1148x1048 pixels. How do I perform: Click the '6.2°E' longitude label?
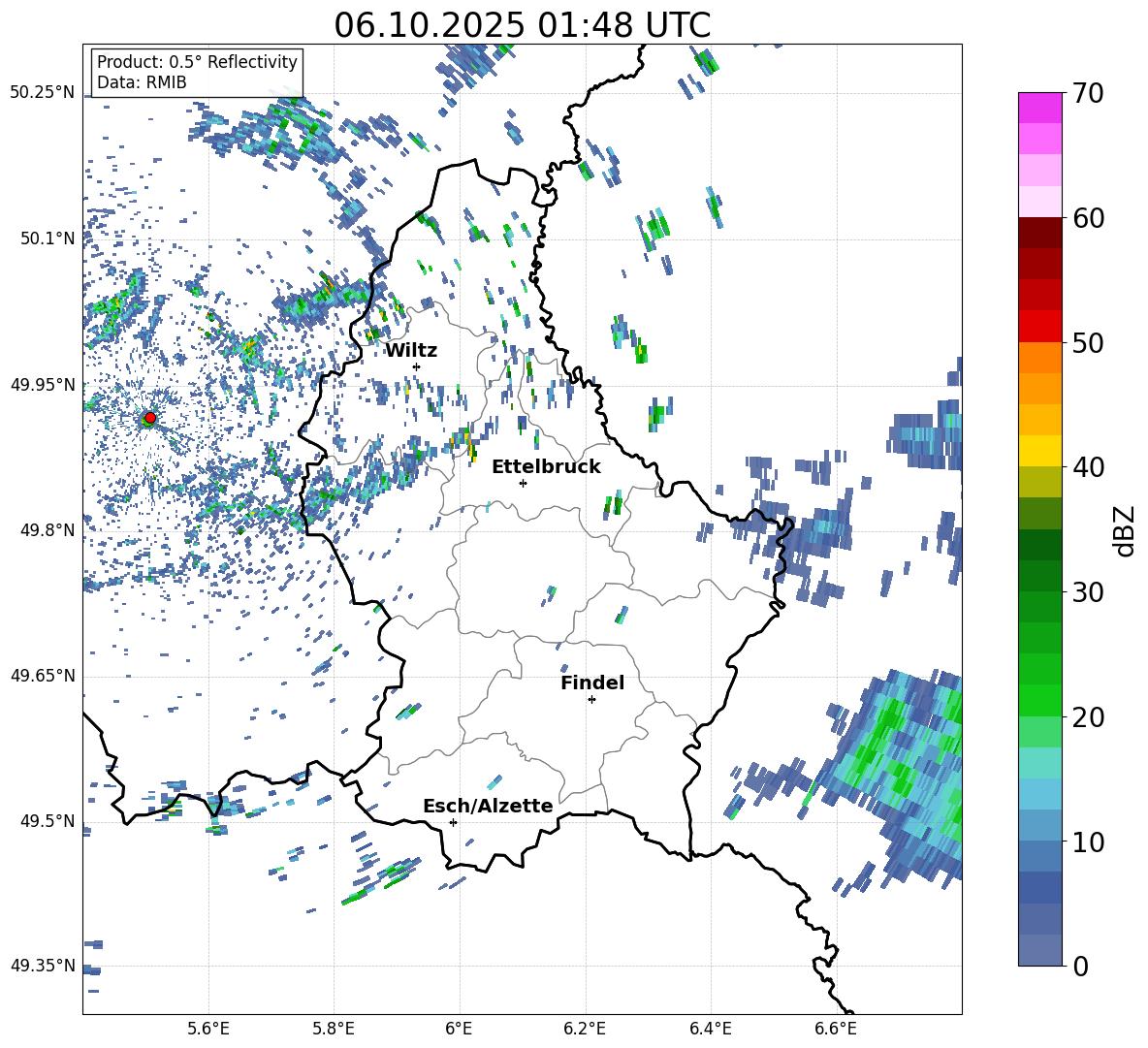tap(585, 1029)
